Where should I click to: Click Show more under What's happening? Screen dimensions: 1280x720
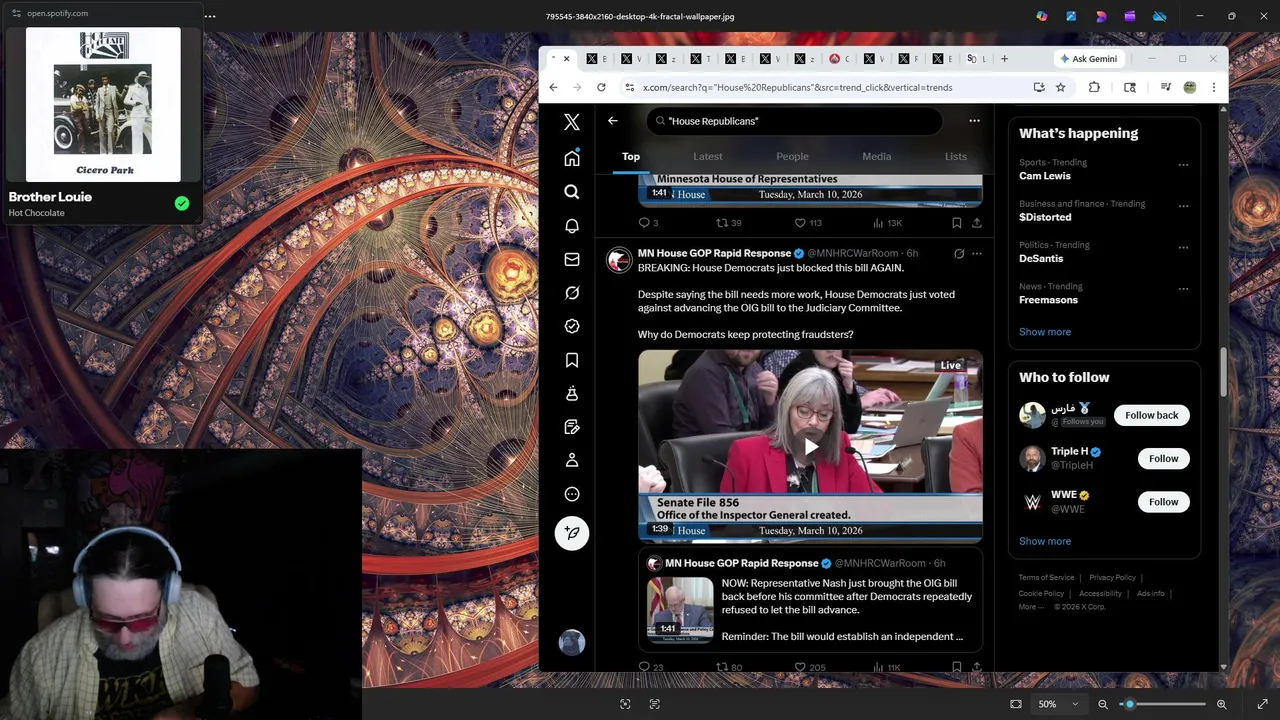click(x=1045, y=332)
